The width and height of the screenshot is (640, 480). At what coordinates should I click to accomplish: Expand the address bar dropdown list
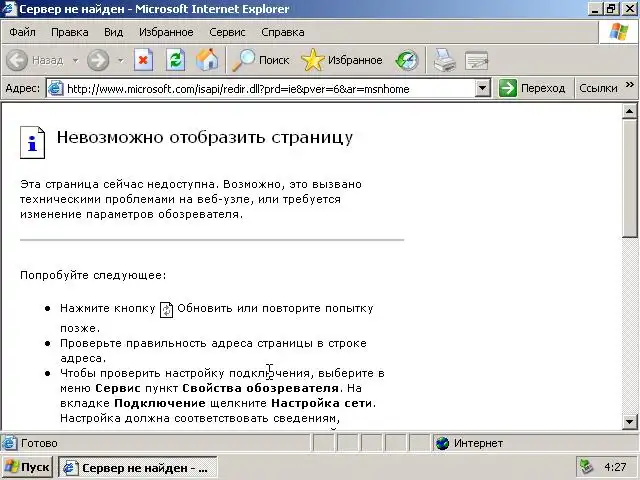482,88
